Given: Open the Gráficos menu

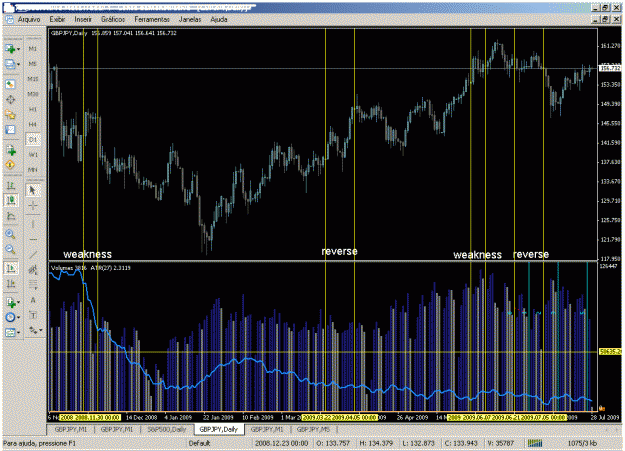Looking at the screenshot, I should coord(113,20).
